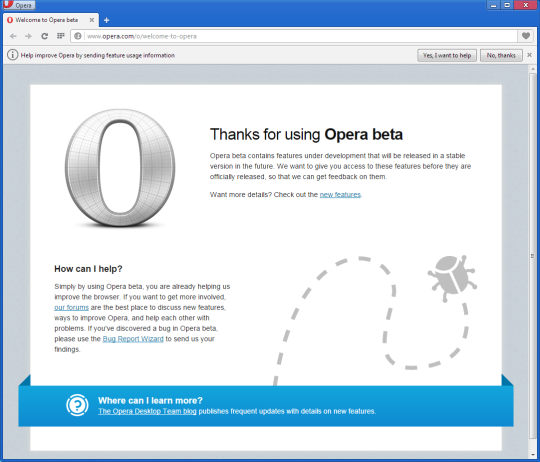
Task: Click the Where can I learn more? heading
Action: [x=150, y=400]
